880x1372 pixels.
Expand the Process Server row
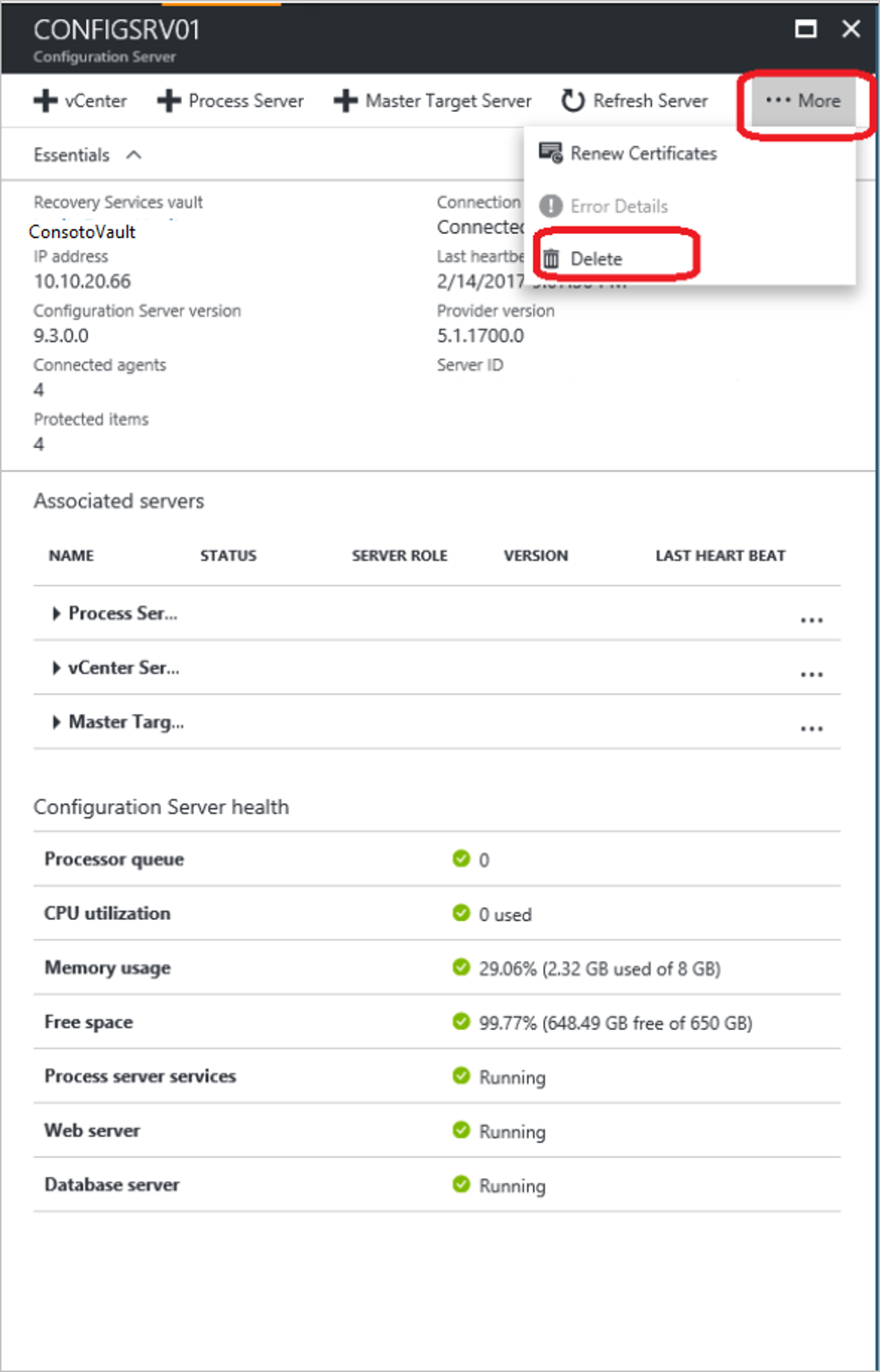pos(56,614)
